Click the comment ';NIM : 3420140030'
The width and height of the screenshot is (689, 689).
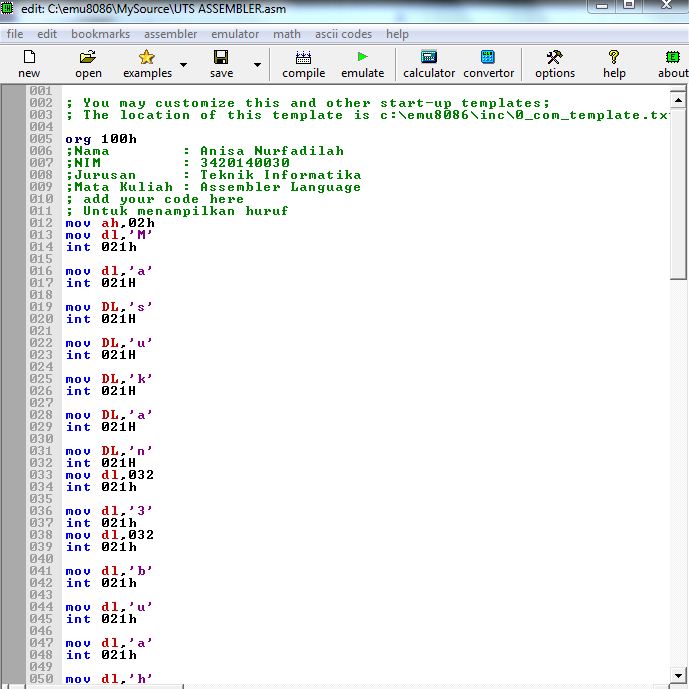tap(178, 163)
